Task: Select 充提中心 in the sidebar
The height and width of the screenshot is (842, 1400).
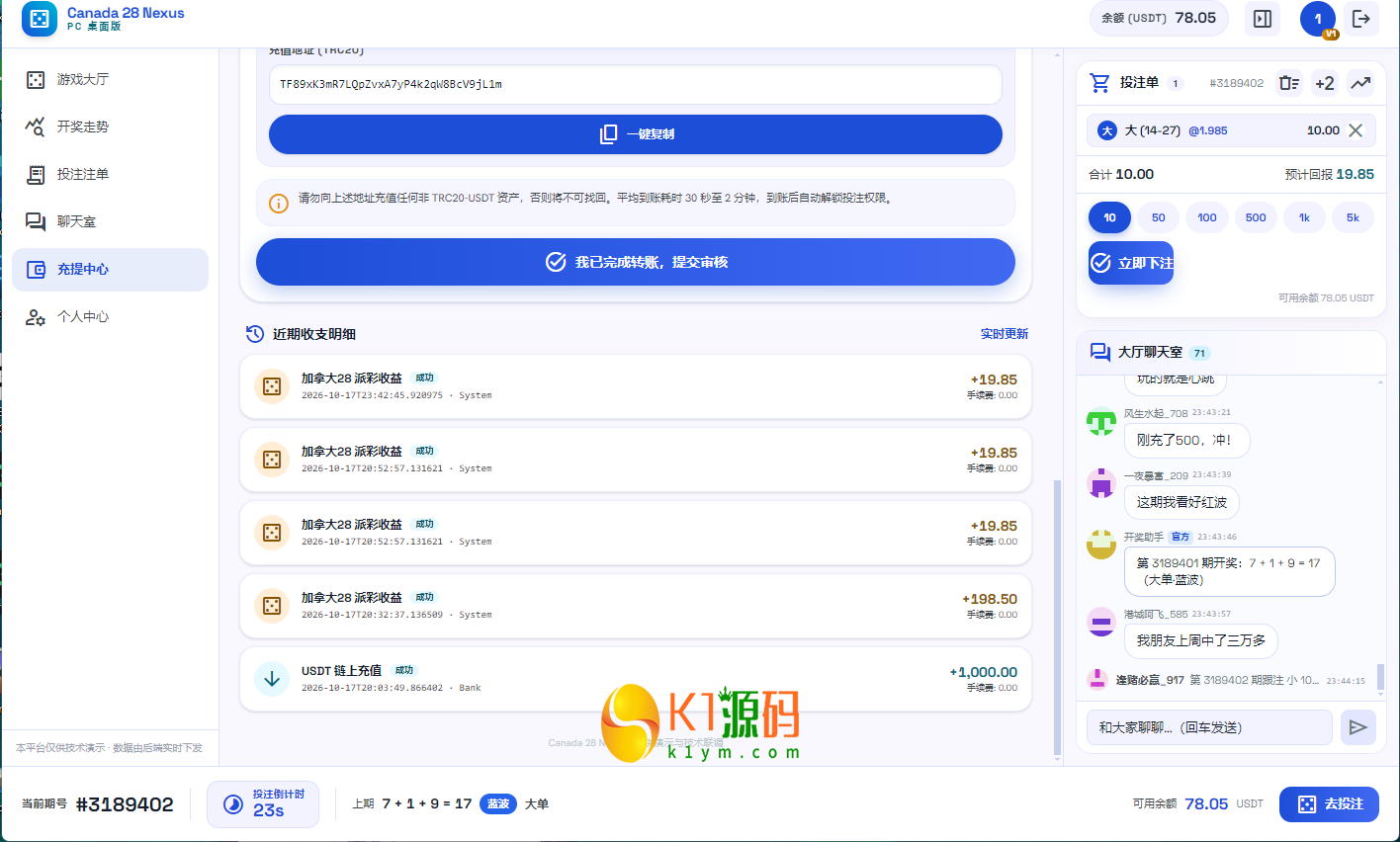Action: [x=110, y=269]
